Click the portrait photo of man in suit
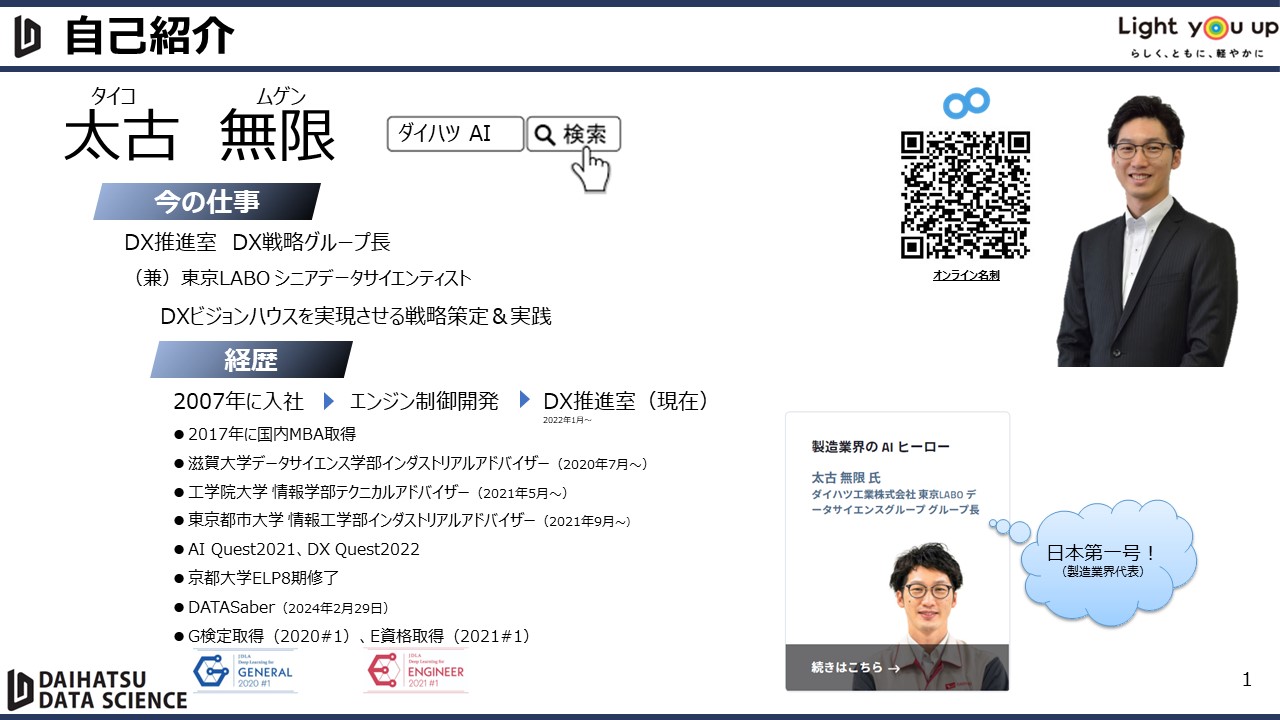 [1147, 231]
